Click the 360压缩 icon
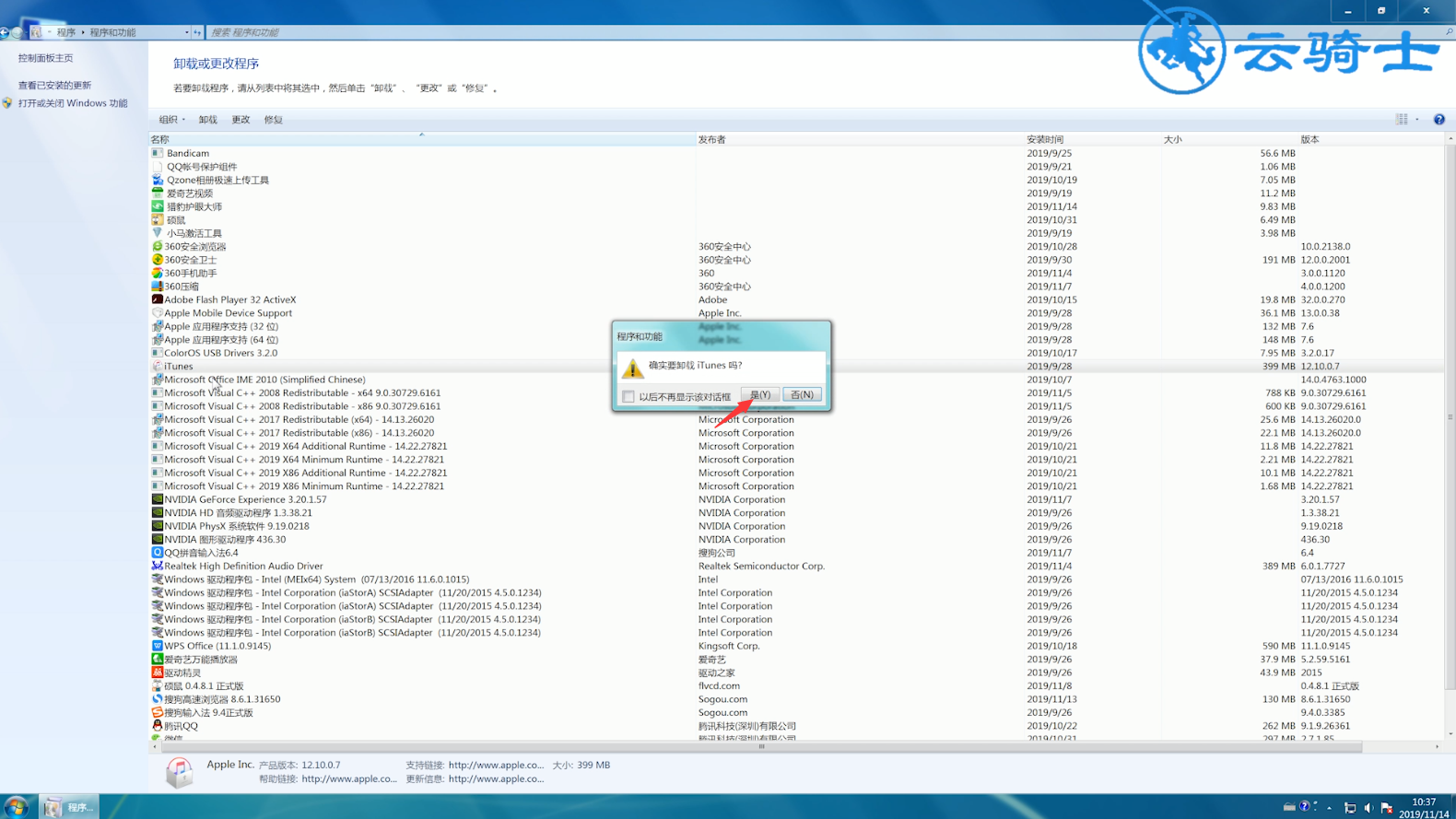Image resolution: width=1456 pixels, height=819 pixels. [158, 287]
